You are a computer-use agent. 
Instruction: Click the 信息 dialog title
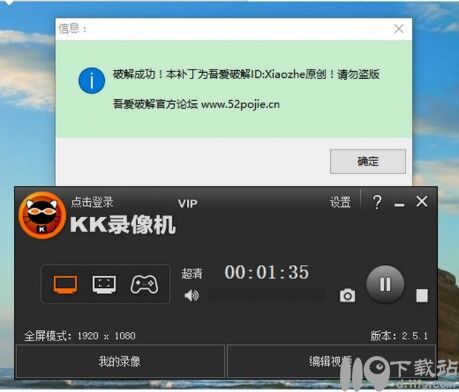(72, 29)
